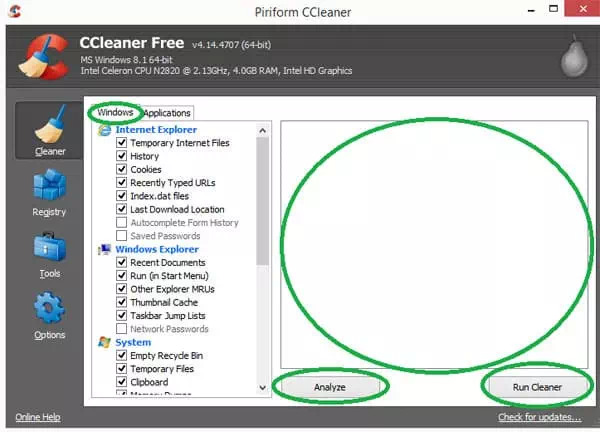The height and width of the screenshot is (432, 600).
Task: Toggle Recently Typed URLs checkbox
Action: [x=122, y=183]
